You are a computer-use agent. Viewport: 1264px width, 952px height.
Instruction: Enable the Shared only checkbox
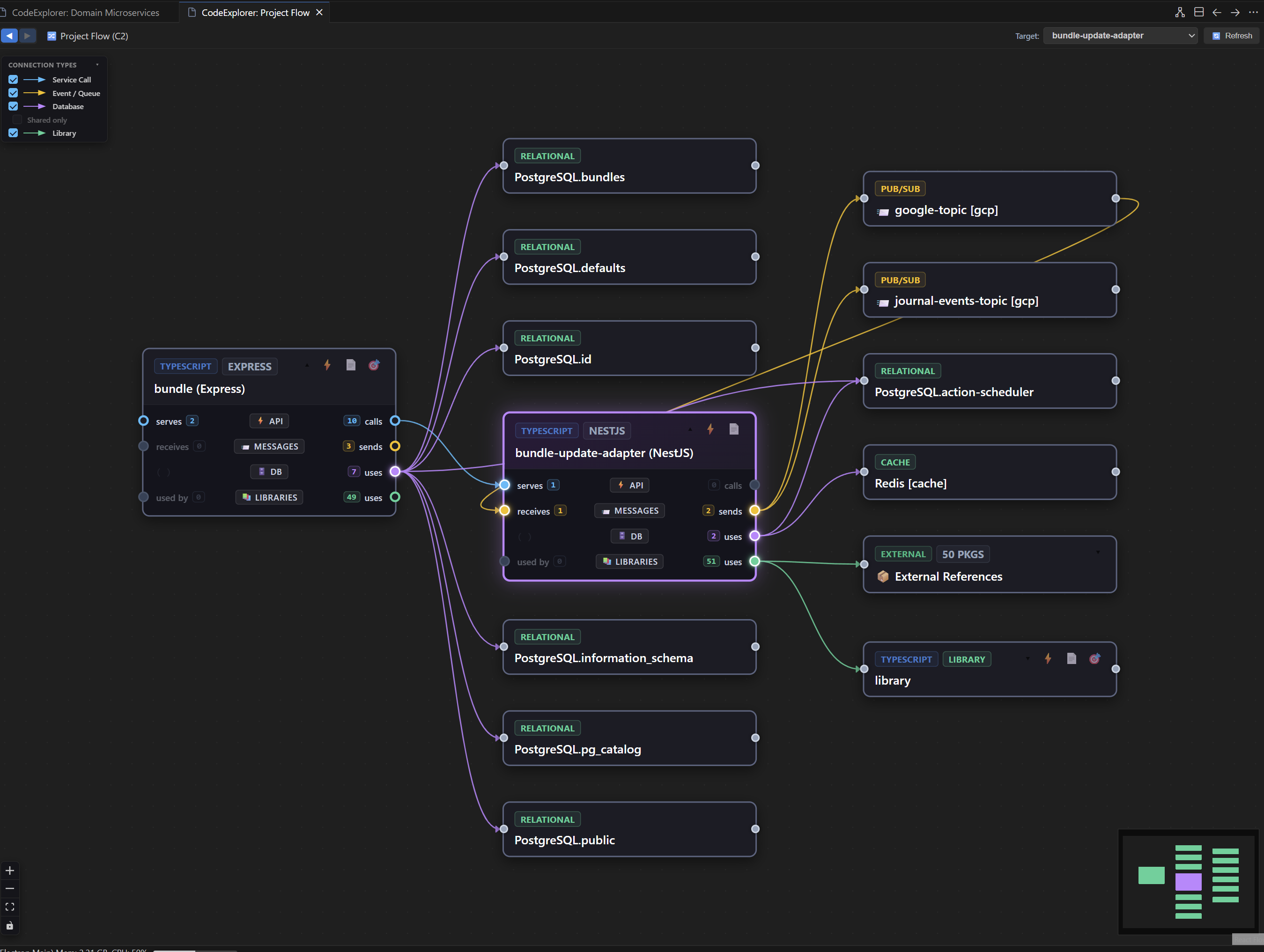pos(17,120)
